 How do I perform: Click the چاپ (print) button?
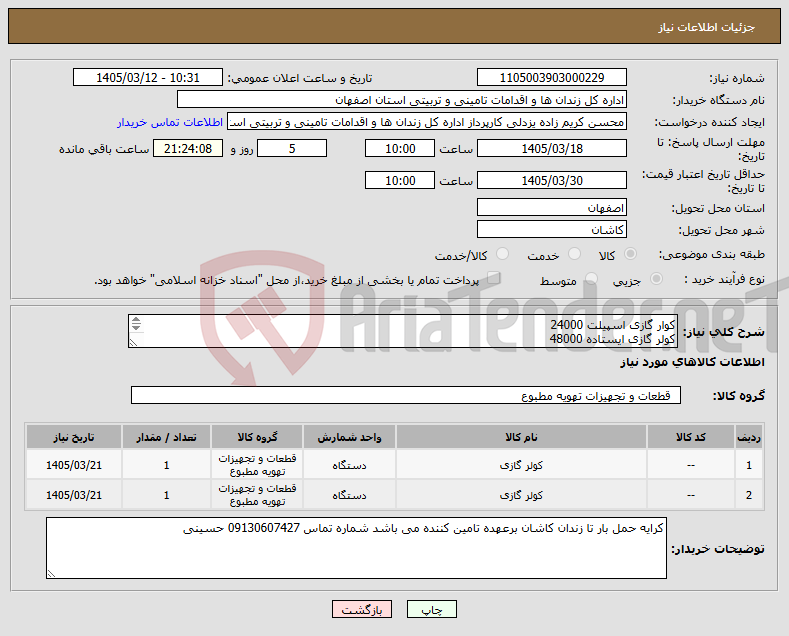click(432, 609)
